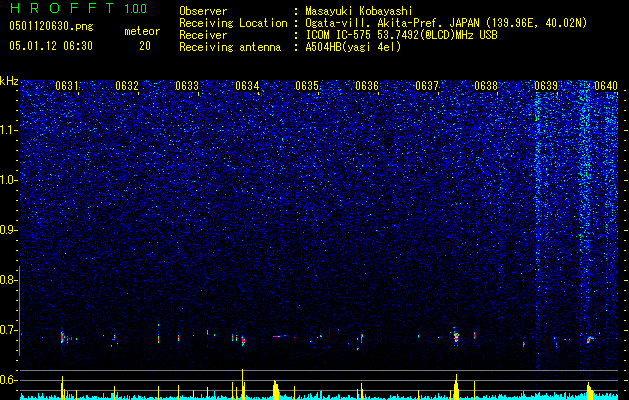Click the 1.0 kHz axis label
Screen dimensions: 629x400
point(9,180)
